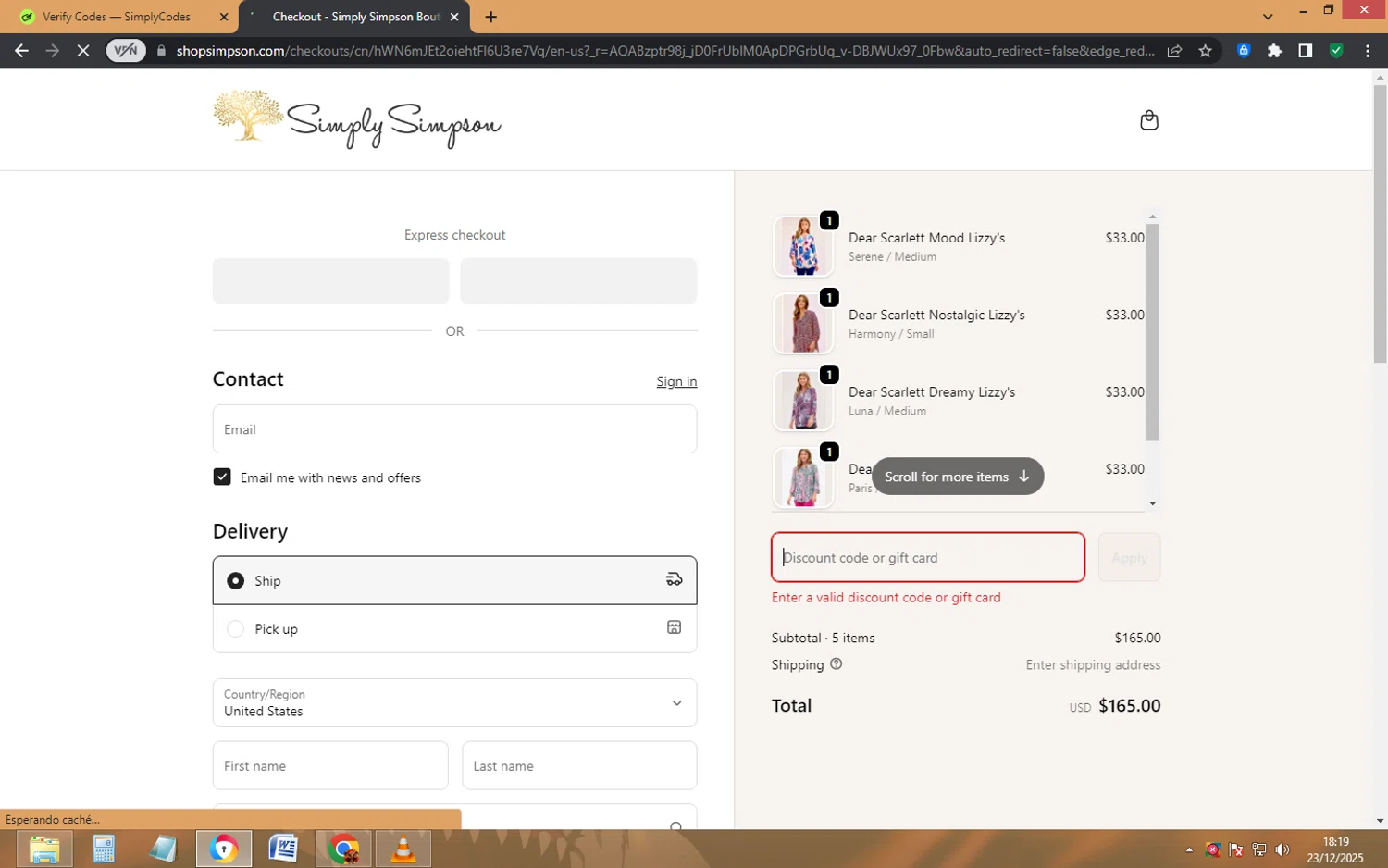Open Chrome from taskbar

coord(344,849)
